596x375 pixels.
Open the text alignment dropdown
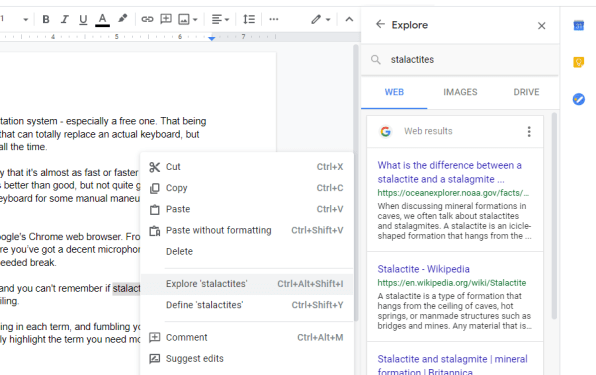pyautogui.click(x=220, y=19)
